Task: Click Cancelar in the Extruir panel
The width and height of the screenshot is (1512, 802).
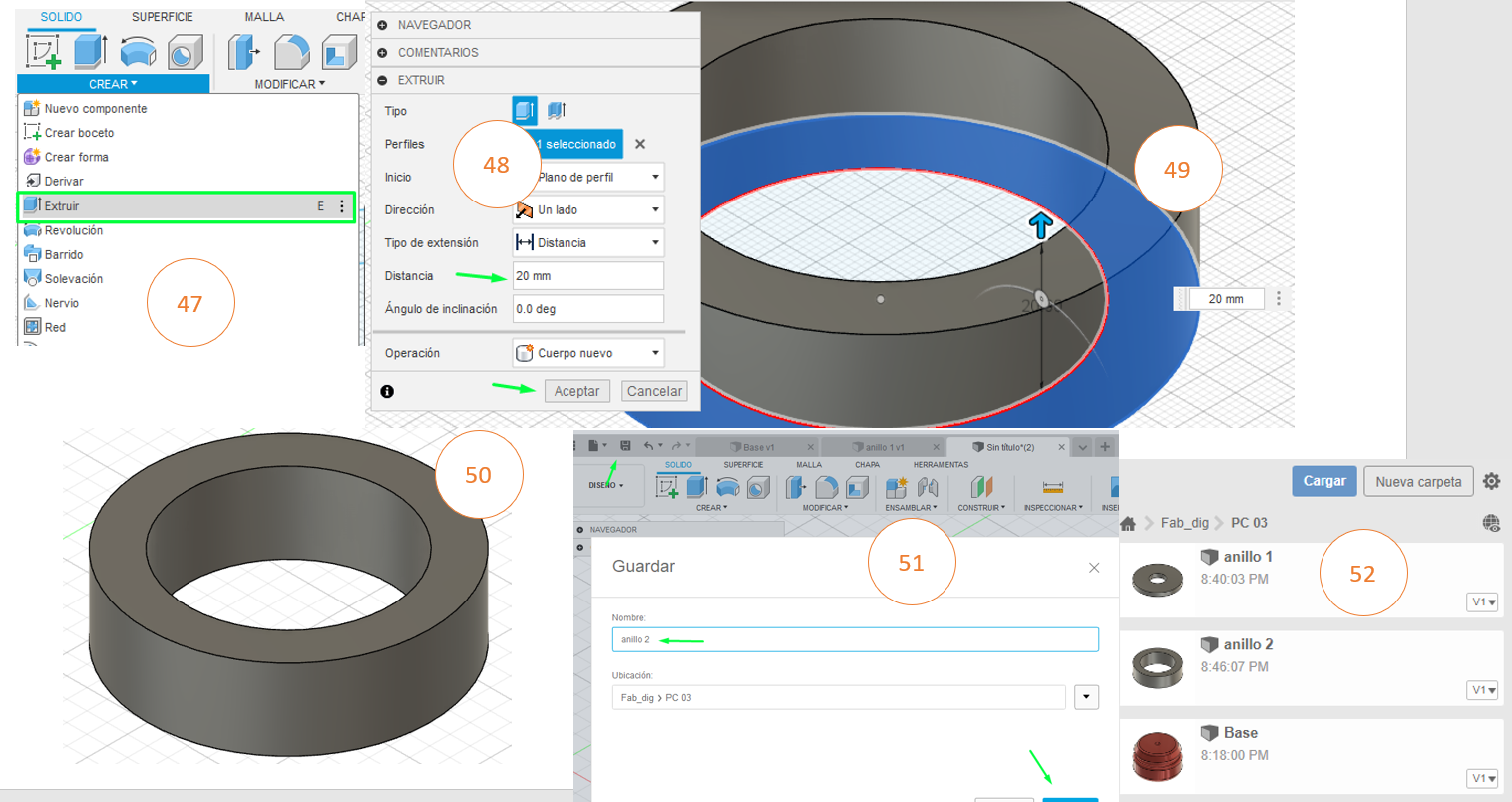Action: [x=654, y=391]
